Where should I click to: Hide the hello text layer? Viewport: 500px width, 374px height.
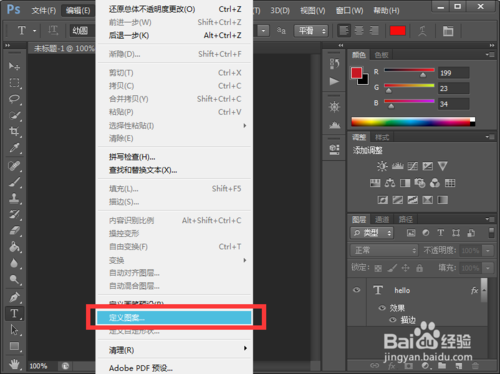356,290
